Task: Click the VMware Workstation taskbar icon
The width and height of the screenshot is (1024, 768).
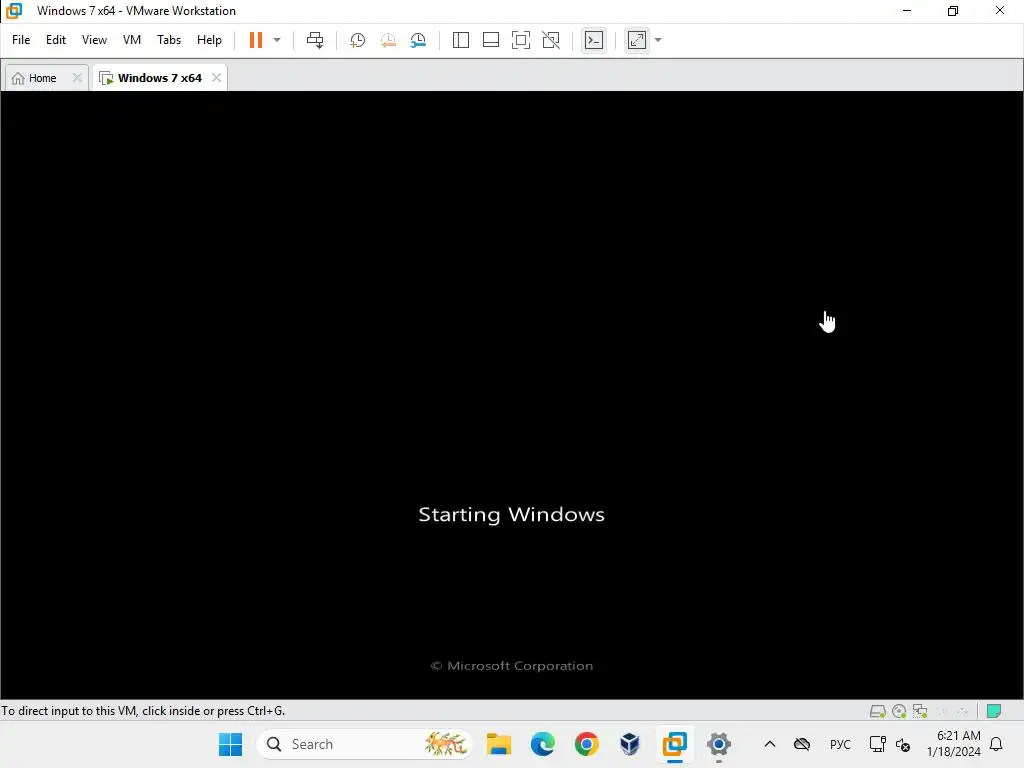Action: point(674,744)
